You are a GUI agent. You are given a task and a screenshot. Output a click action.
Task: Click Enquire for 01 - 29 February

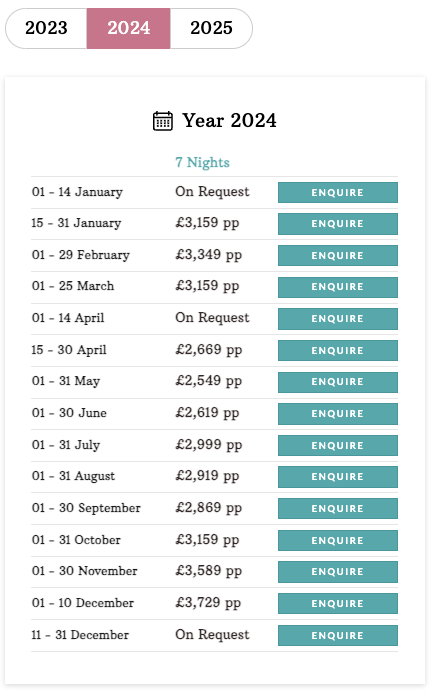coord(338,256)
